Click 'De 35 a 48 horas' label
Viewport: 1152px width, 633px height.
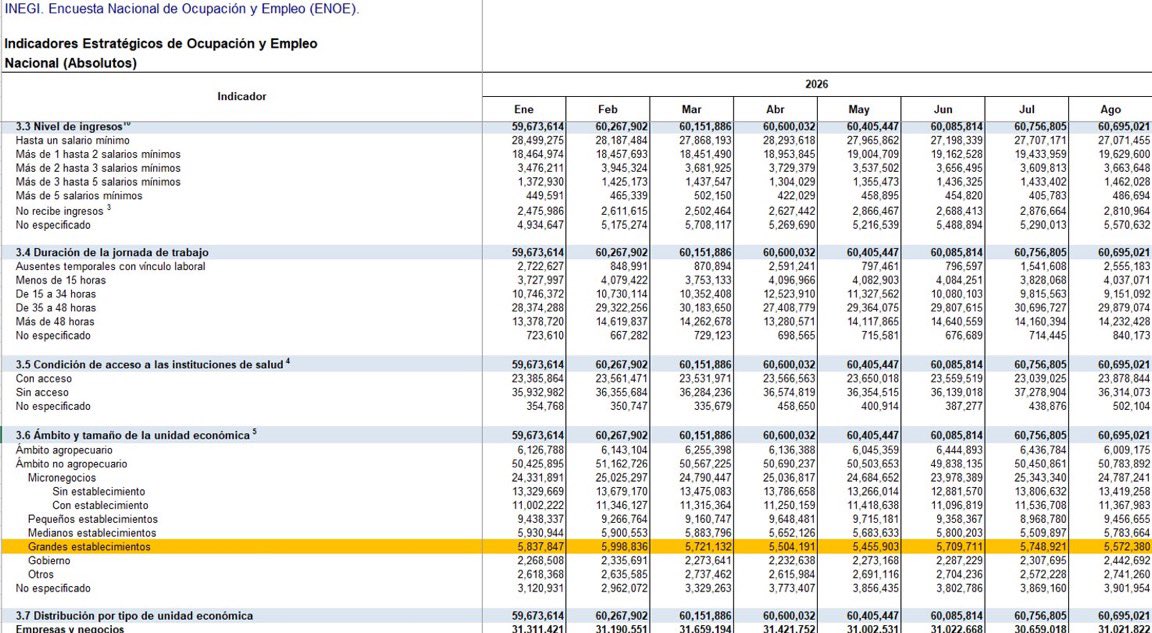tap(55, 308)
